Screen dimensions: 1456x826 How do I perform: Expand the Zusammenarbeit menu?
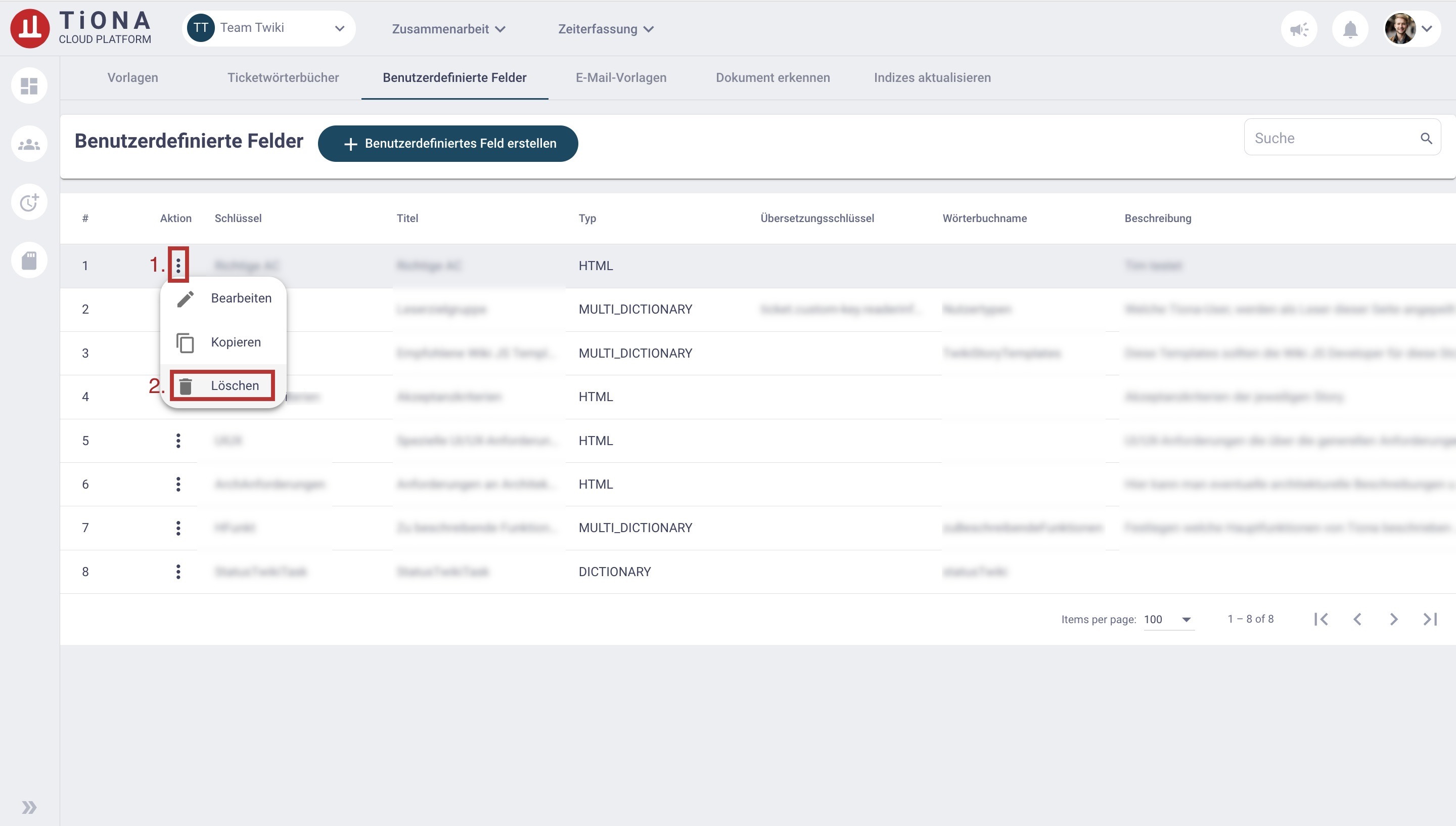448,29
